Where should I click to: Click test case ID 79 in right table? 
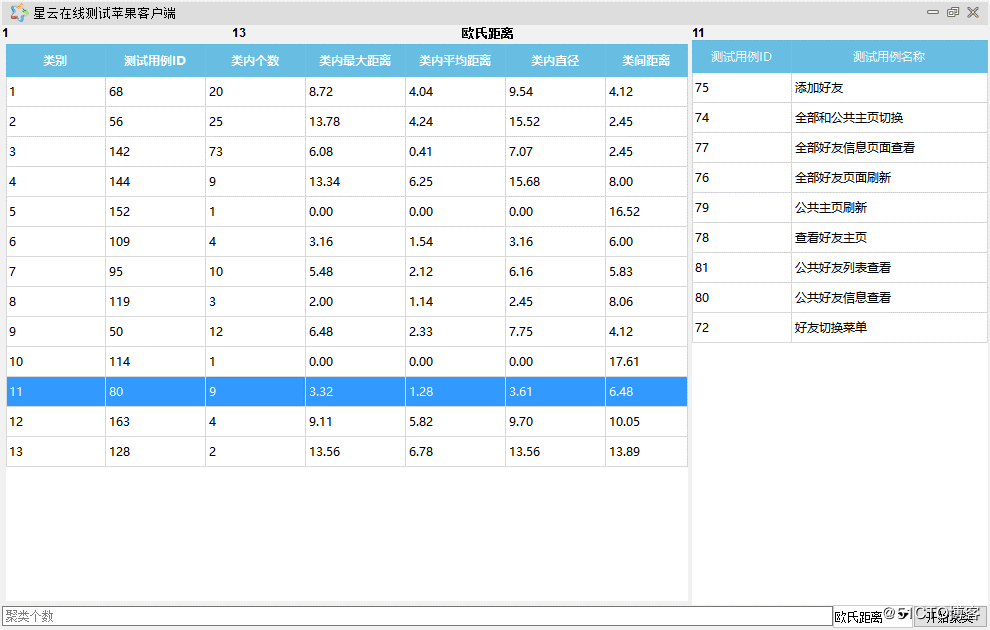click(x=741, y=208)
